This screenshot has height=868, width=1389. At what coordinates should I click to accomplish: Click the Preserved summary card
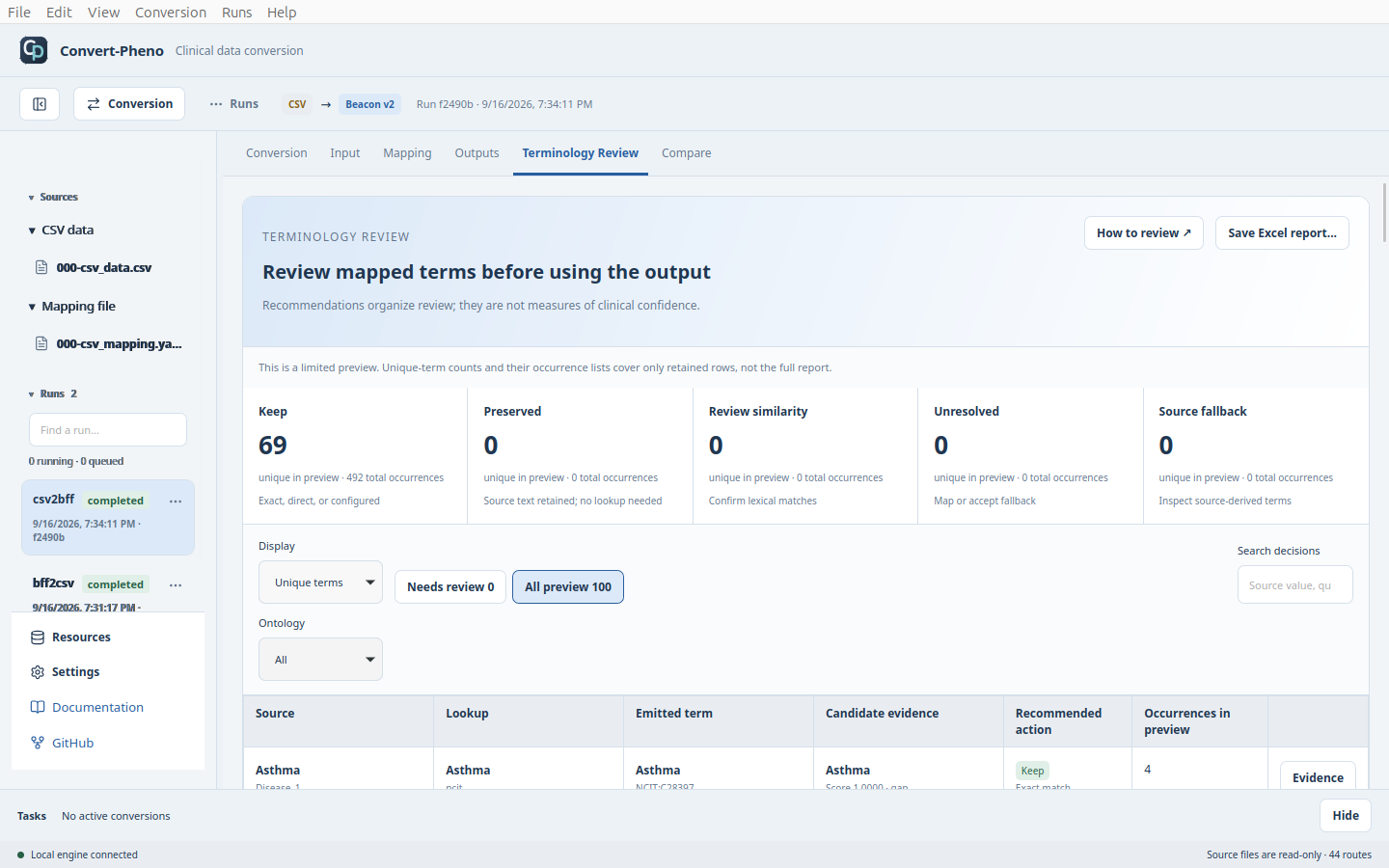tap(580, 456)
